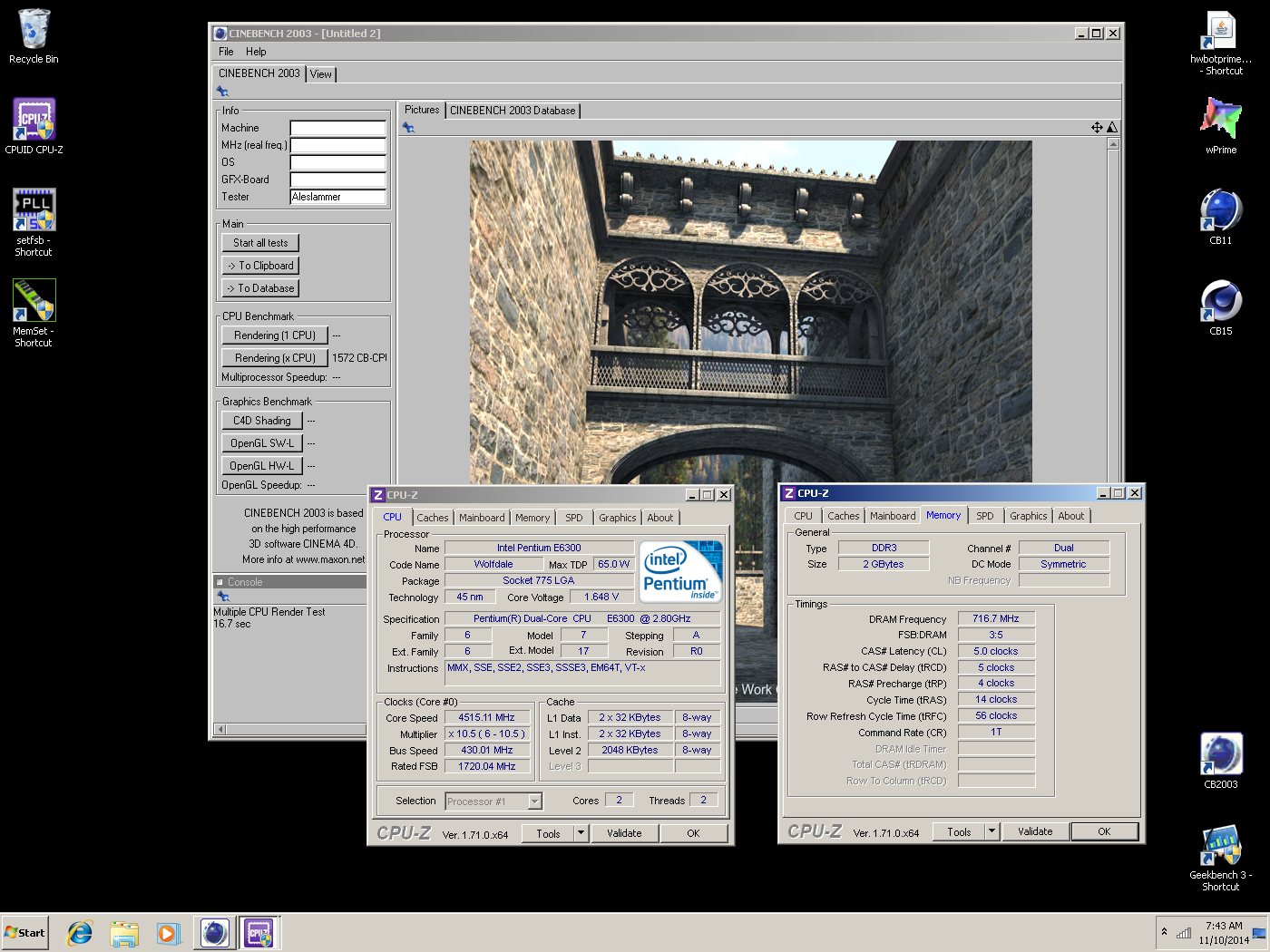
Task: Click the pin icon in the Console panel
Action: pos(222,597)
